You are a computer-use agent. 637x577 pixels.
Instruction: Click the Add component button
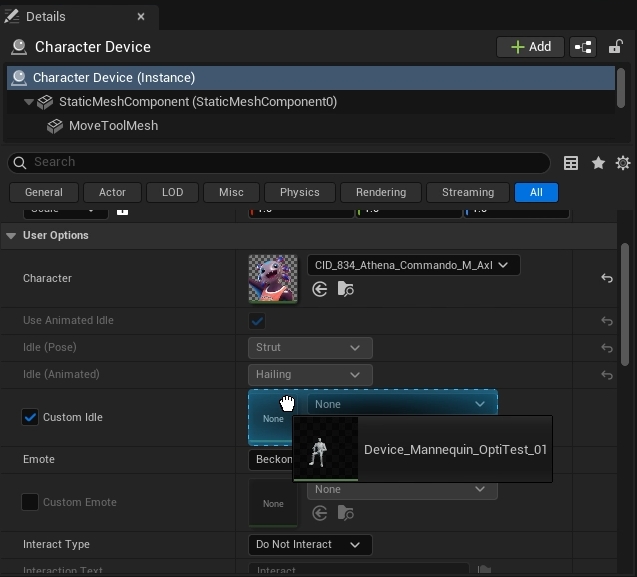pyautogui.click(x=530, y=47)
